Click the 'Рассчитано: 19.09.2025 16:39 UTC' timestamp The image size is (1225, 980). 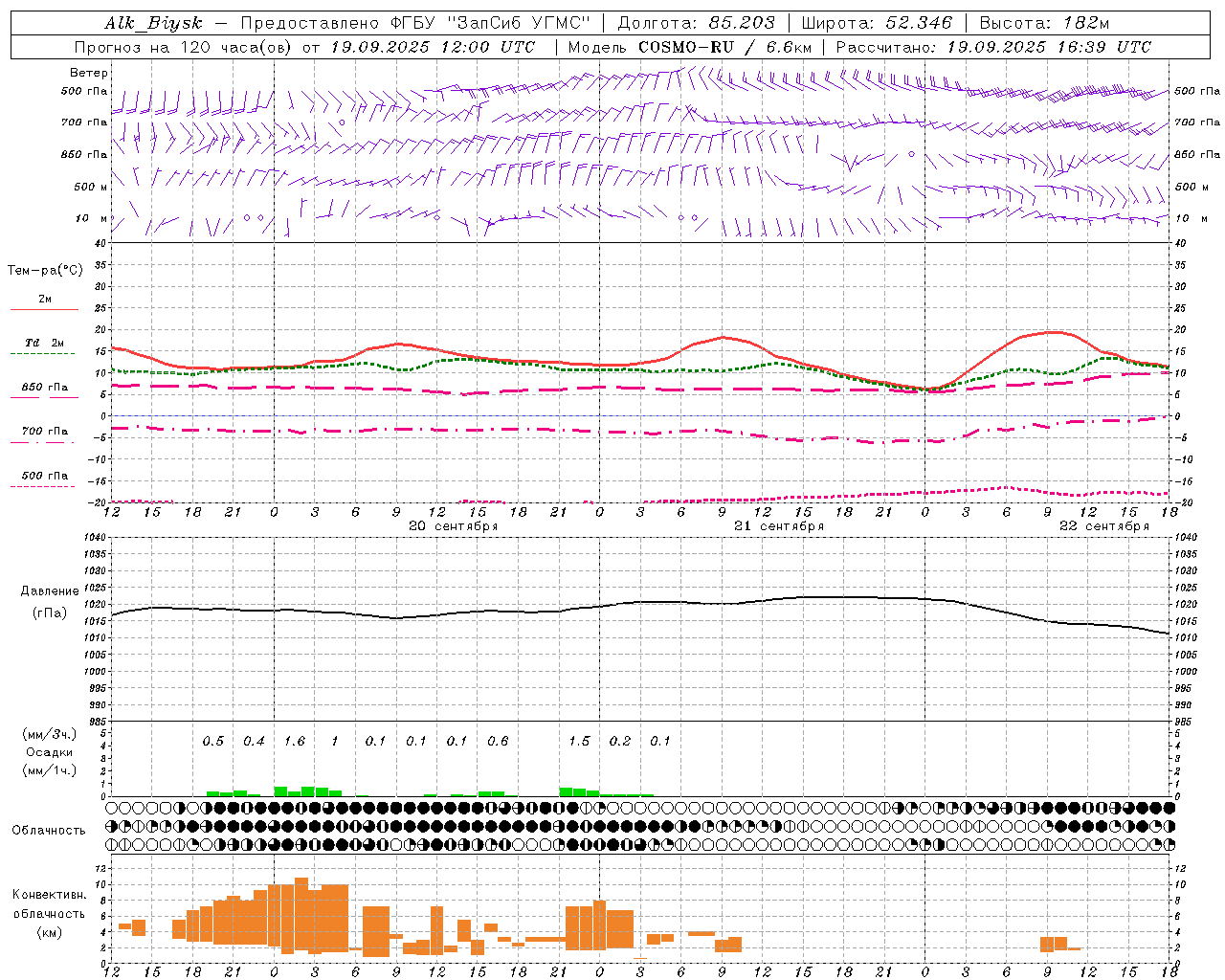point(993,46)
